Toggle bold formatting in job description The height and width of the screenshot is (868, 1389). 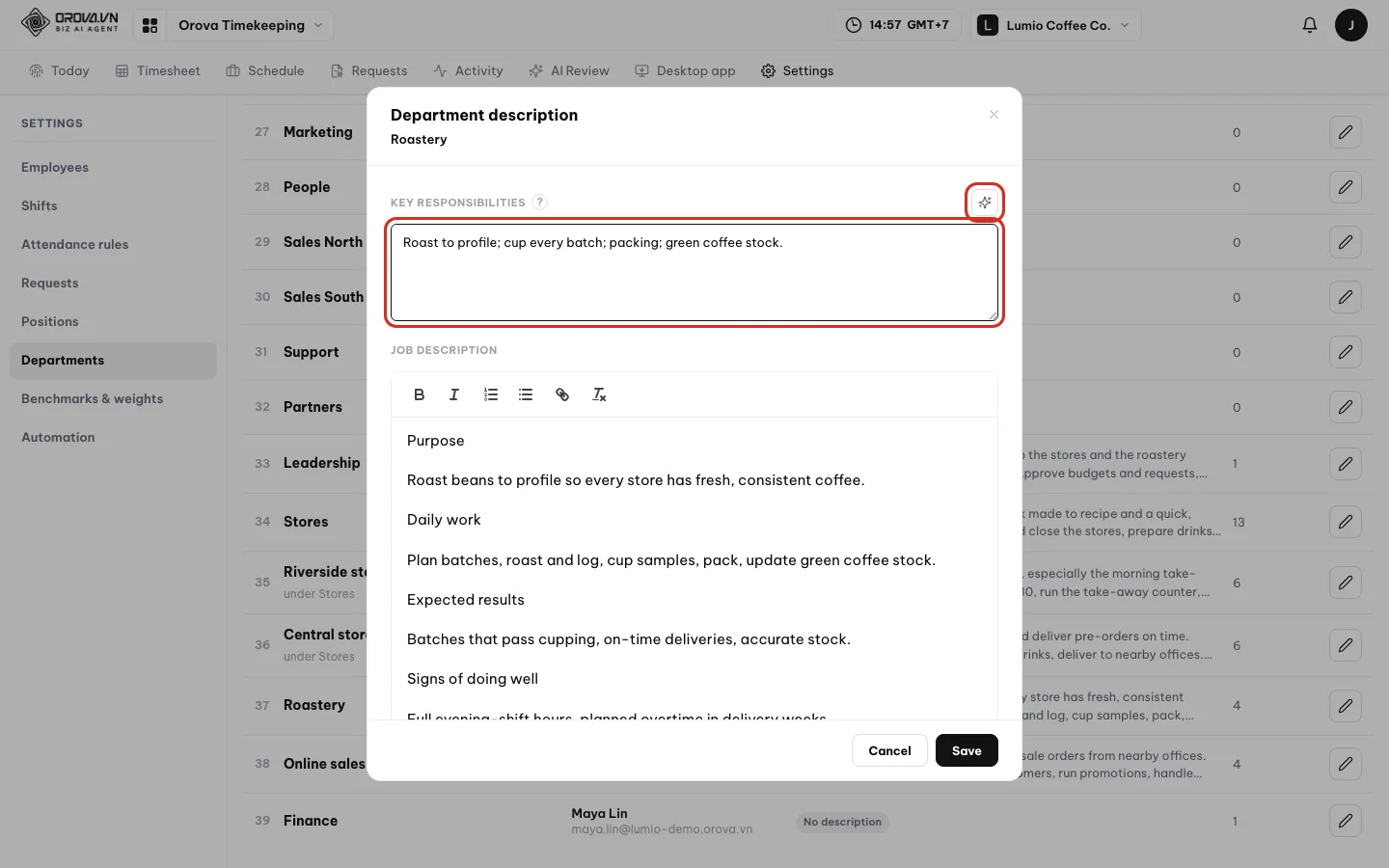click(x=419, y=394)
